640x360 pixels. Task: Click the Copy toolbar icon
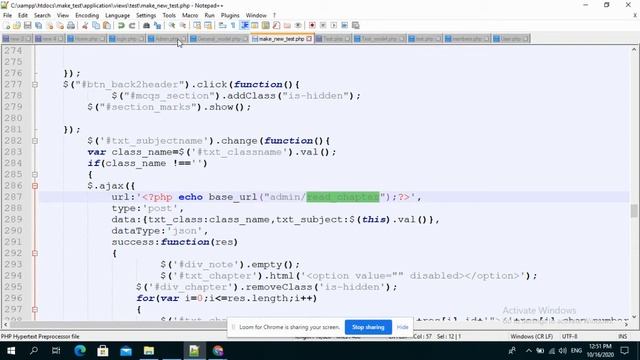96,25
